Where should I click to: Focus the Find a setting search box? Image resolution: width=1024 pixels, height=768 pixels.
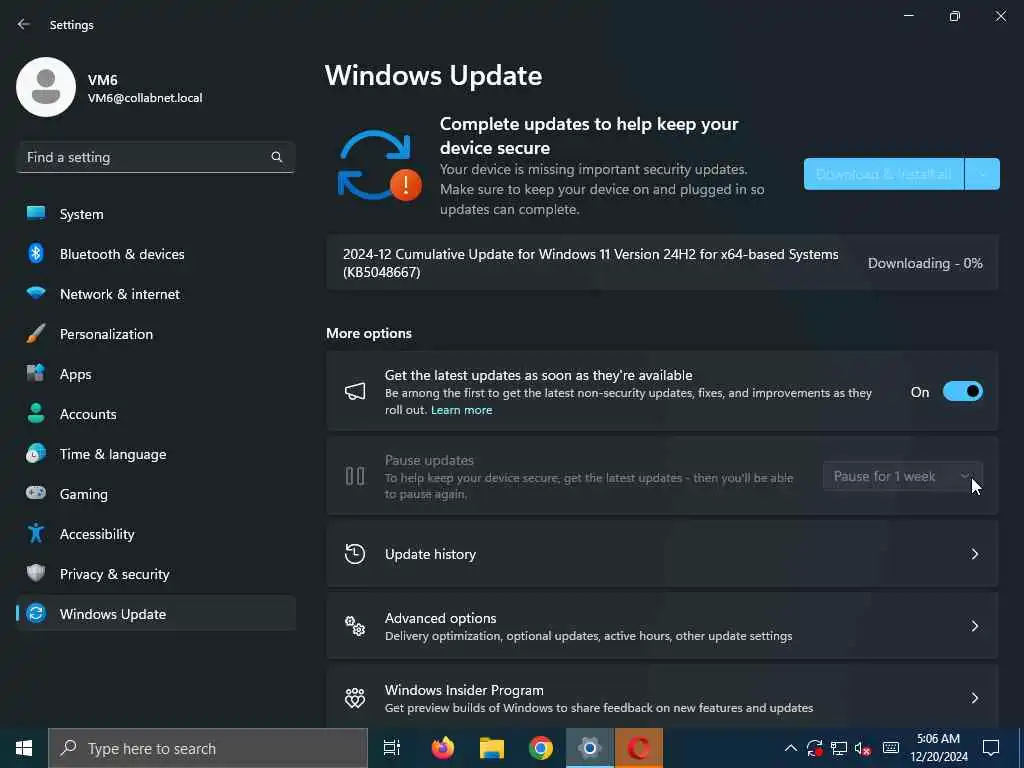pos(156,157)
